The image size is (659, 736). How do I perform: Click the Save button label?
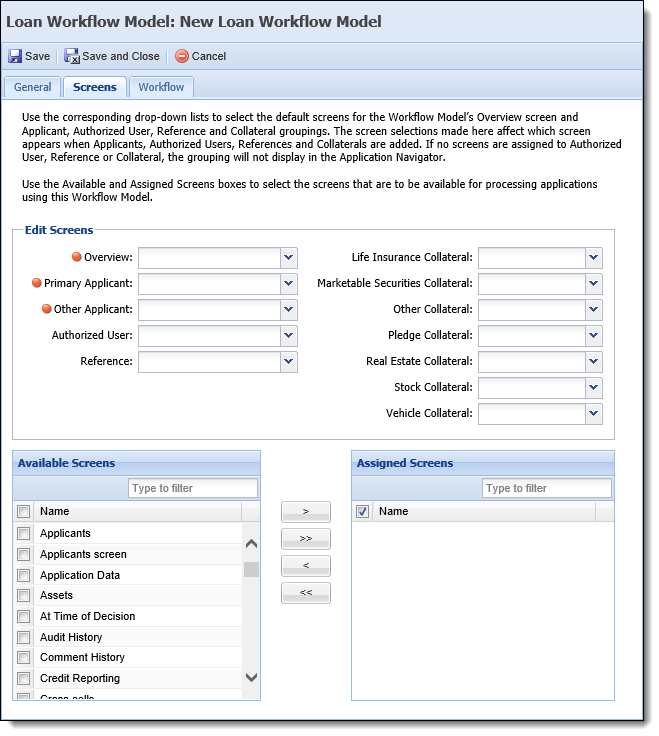[x=38, y=56]
